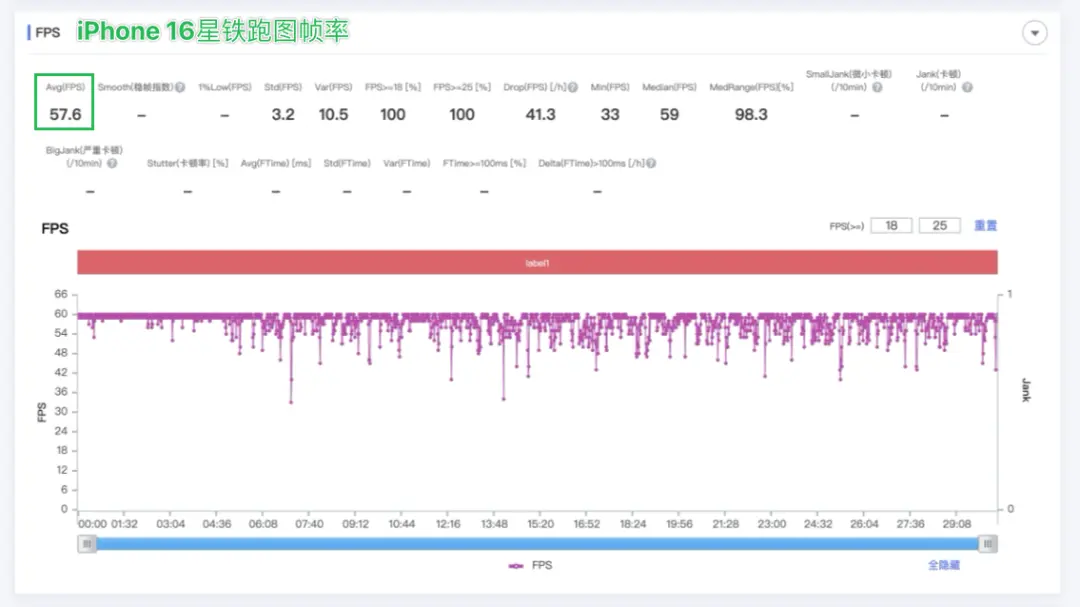Open help icon next to SmallJank
Viewport: 1080px width, 607px height.
pos(878,88)
